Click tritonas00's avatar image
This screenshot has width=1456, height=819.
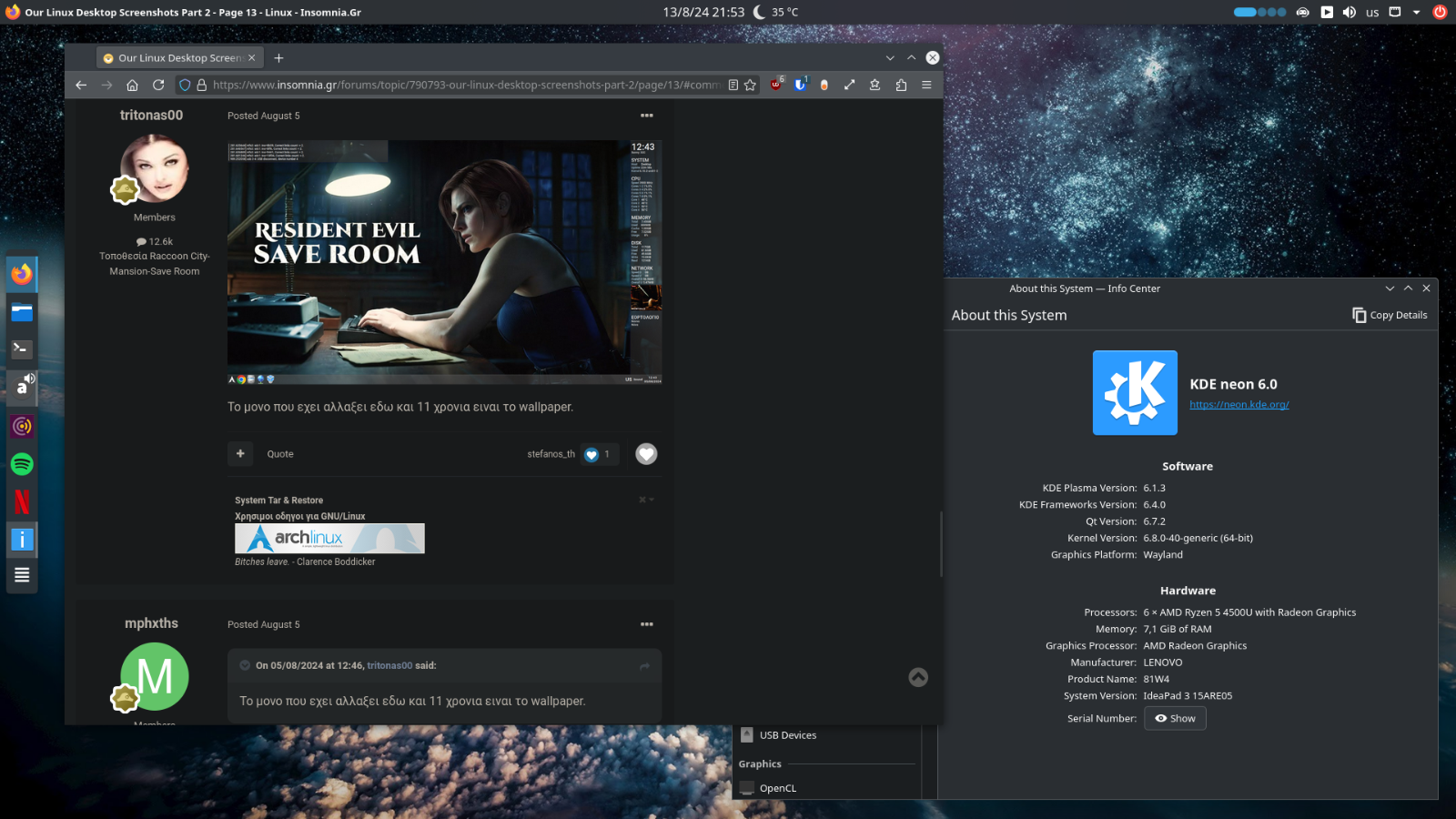tap(155, 168)
